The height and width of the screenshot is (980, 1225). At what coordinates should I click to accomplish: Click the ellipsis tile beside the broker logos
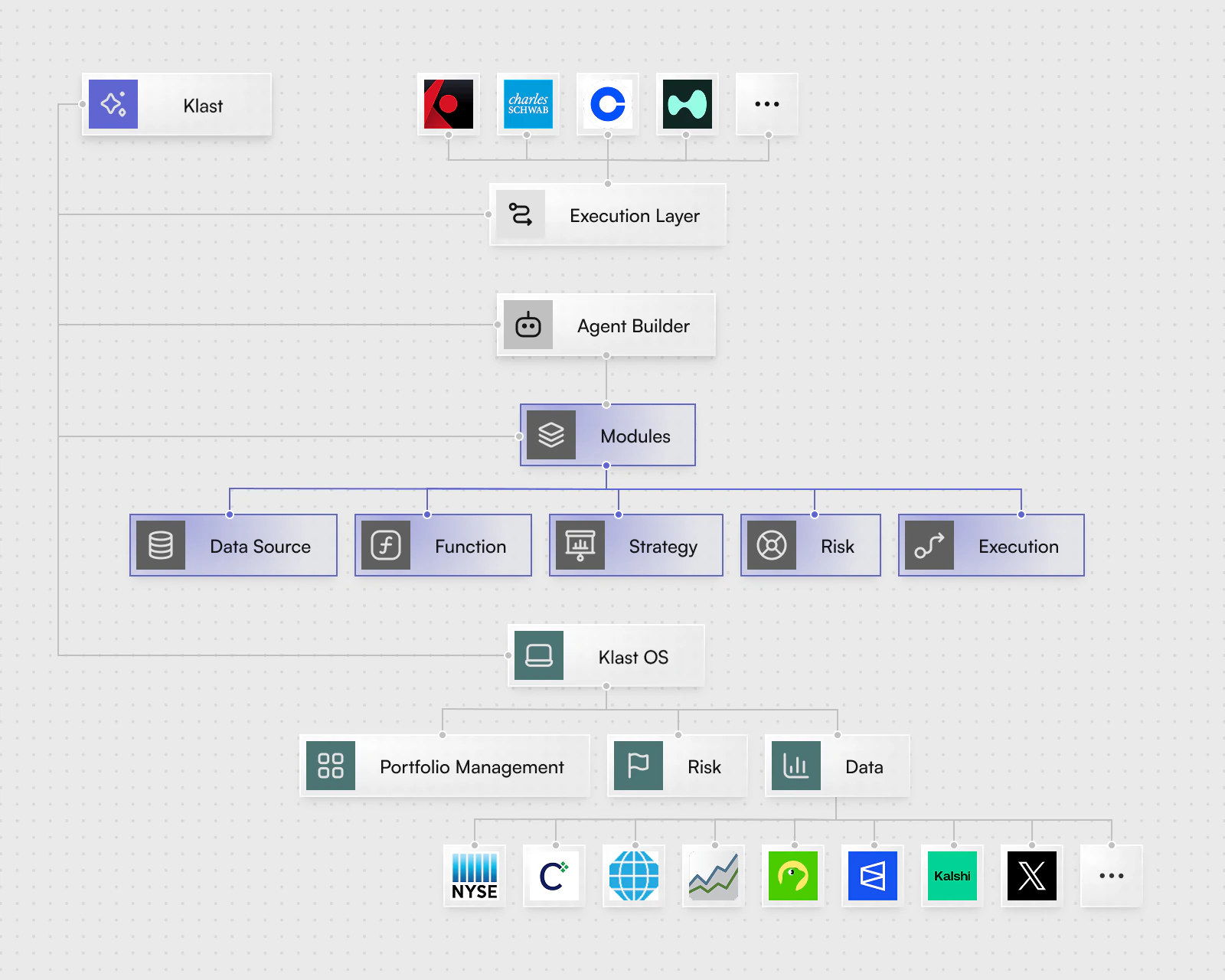(x=767, y=104)
